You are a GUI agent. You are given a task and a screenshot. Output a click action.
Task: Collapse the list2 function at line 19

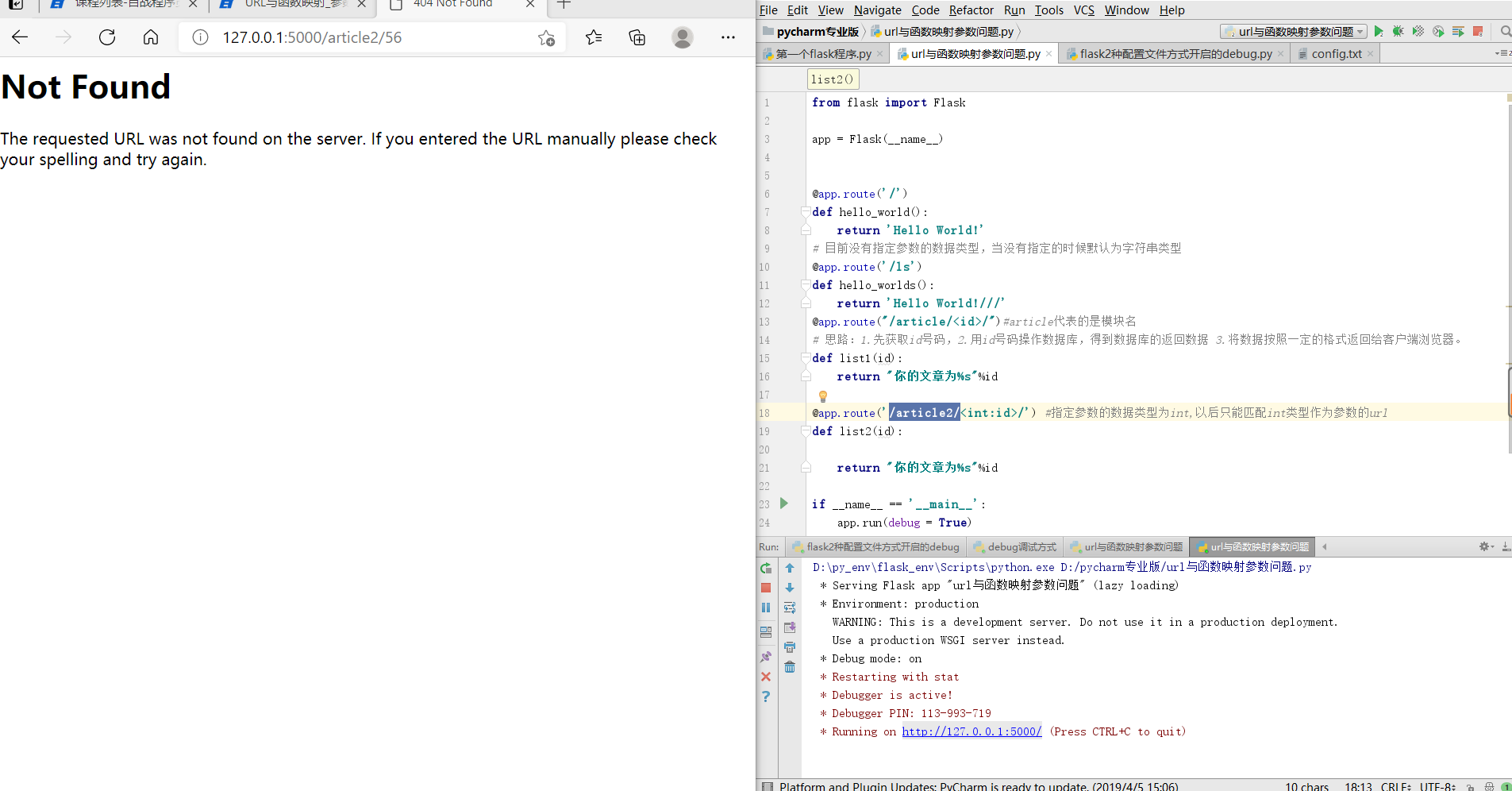[806, 431]
